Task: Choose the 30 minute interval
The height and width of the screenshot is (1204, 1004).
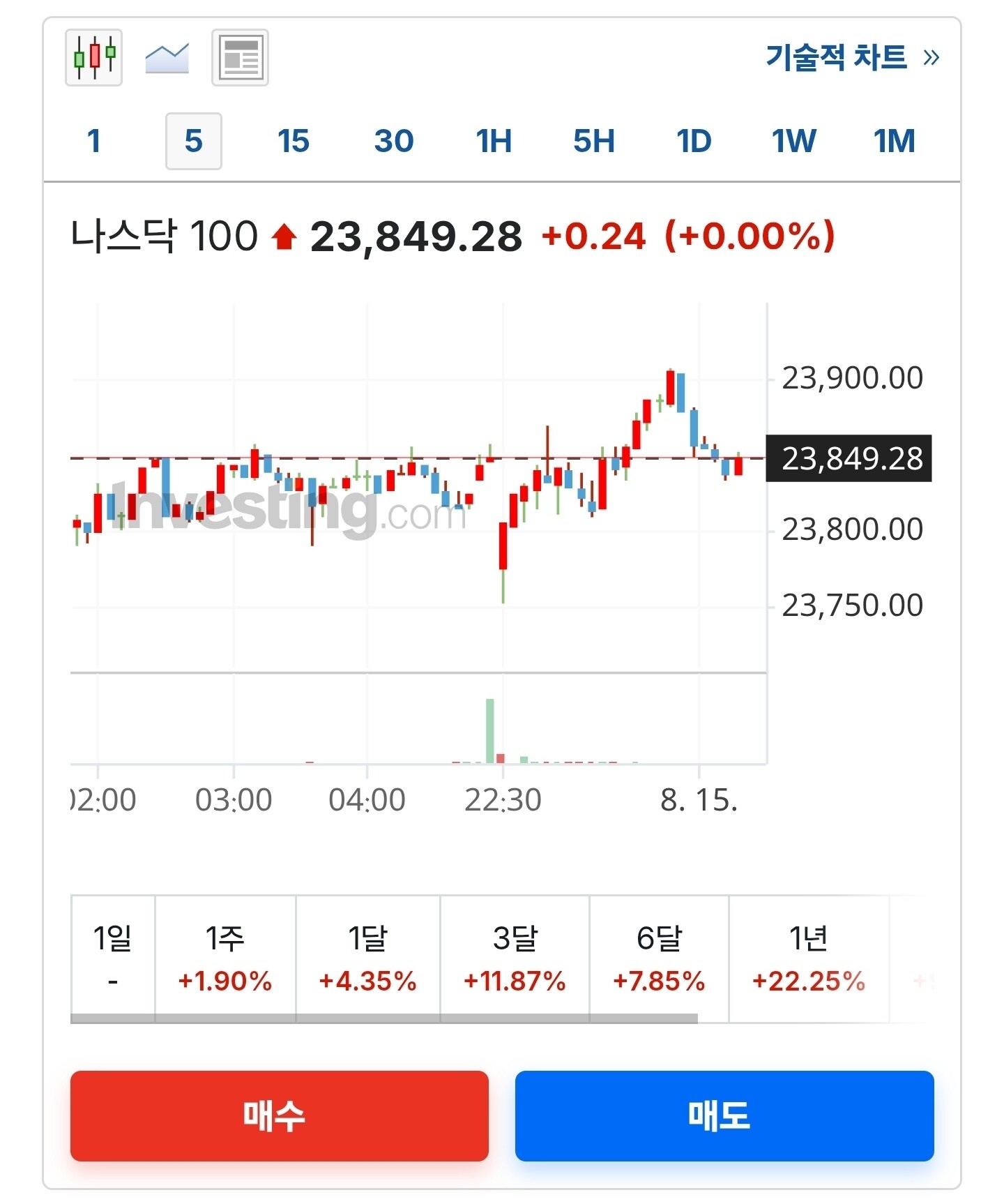Action: tap(394, 141)
